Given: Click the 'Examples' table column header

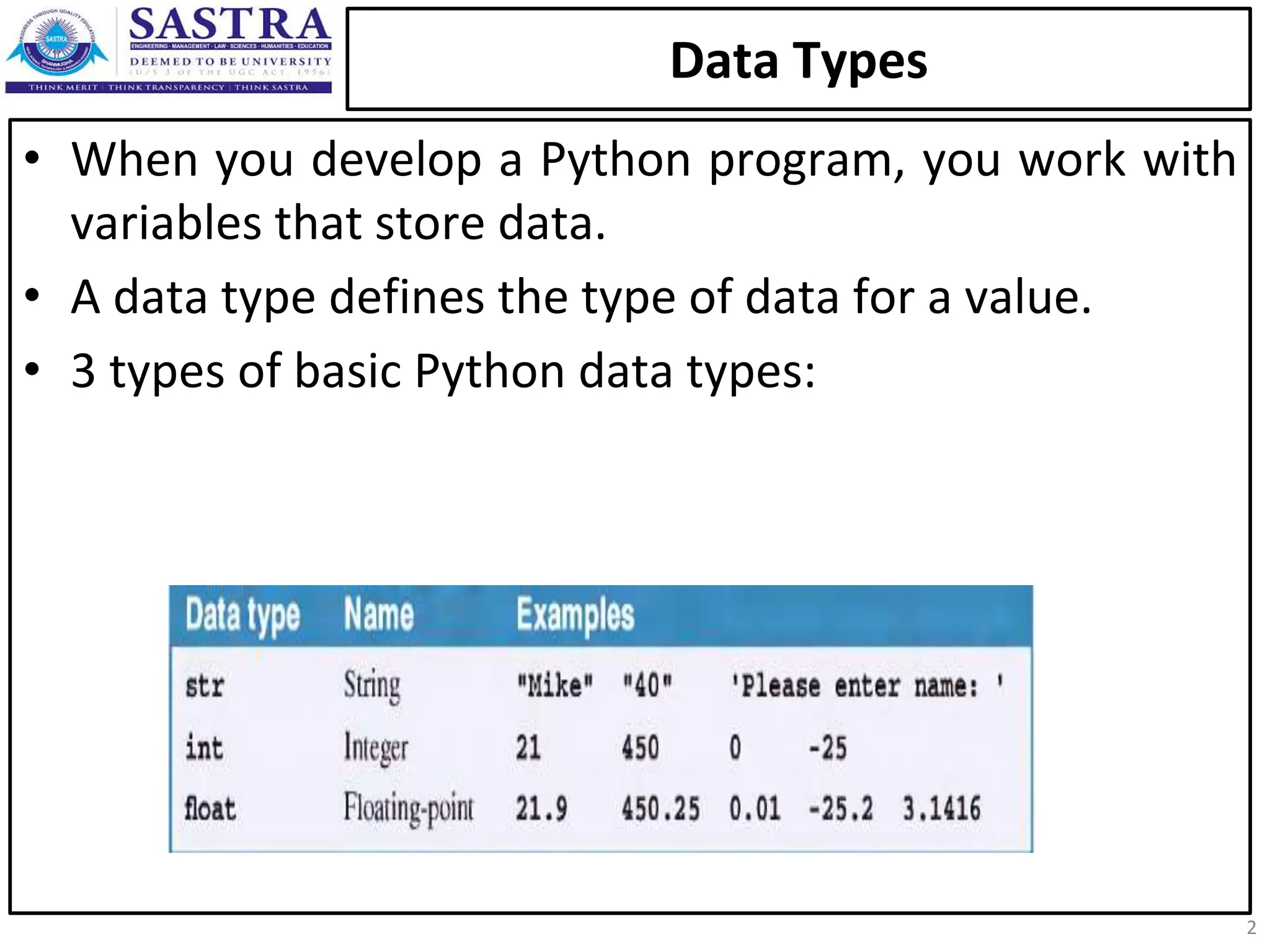Looking at the screenshot, I should pos(575,615).
